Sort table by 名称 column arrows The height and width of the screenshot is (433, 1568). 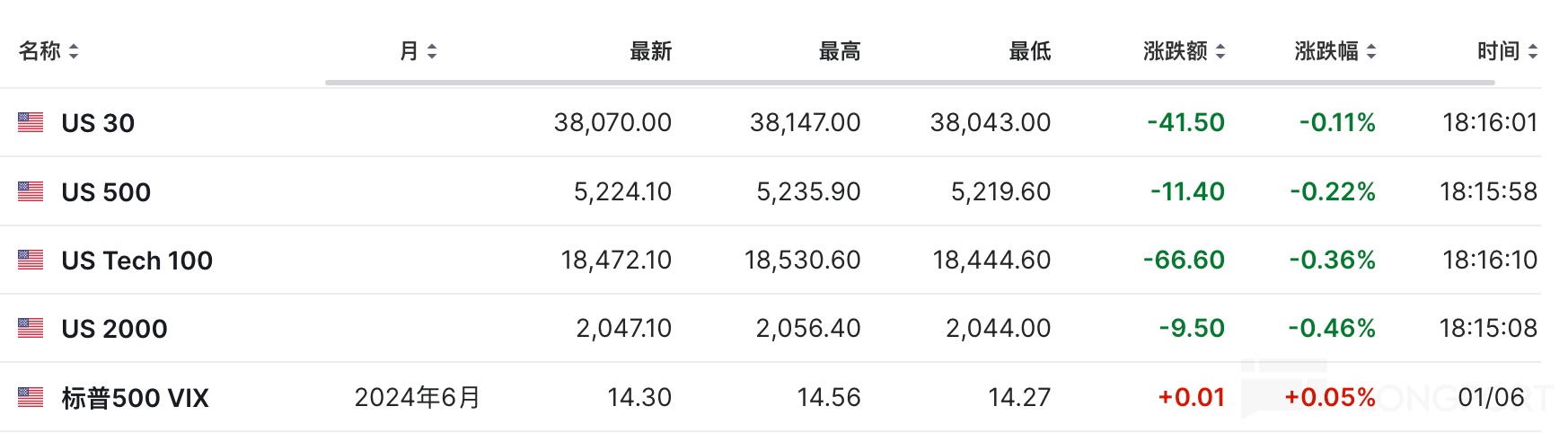click(x=74, y=52)
